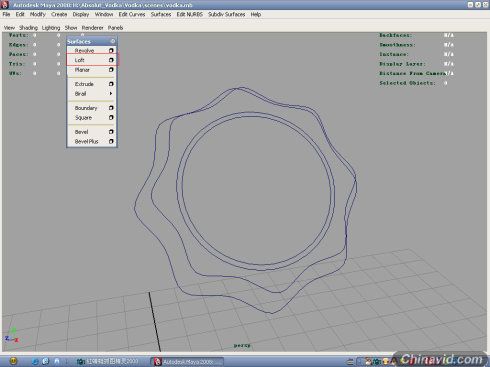Viewport: 490px width, 367px height.
Task: Open the Subdiv Surfaces menu
Action: coord(226,14)
